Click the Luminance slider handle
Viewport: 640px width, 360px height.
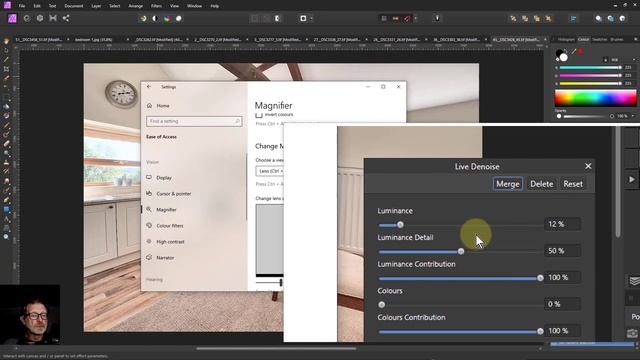tap(400, 225)
